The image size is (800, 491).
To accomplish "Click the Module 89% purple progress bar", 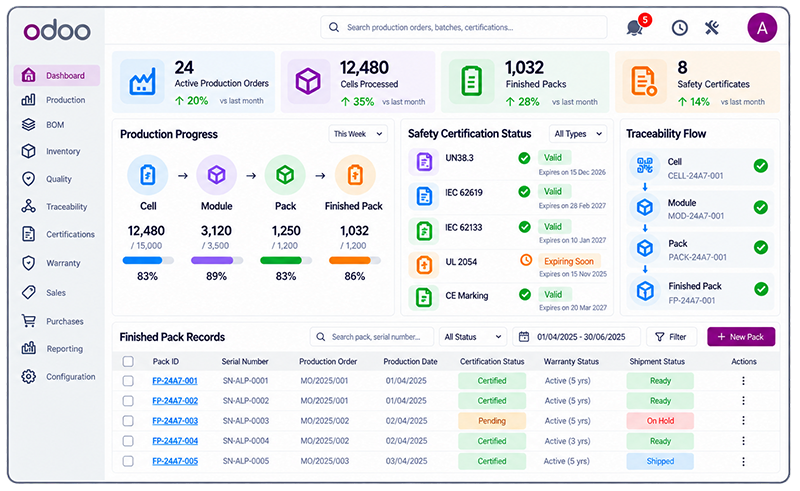I will pyautogui.click(x=216, y=260).
